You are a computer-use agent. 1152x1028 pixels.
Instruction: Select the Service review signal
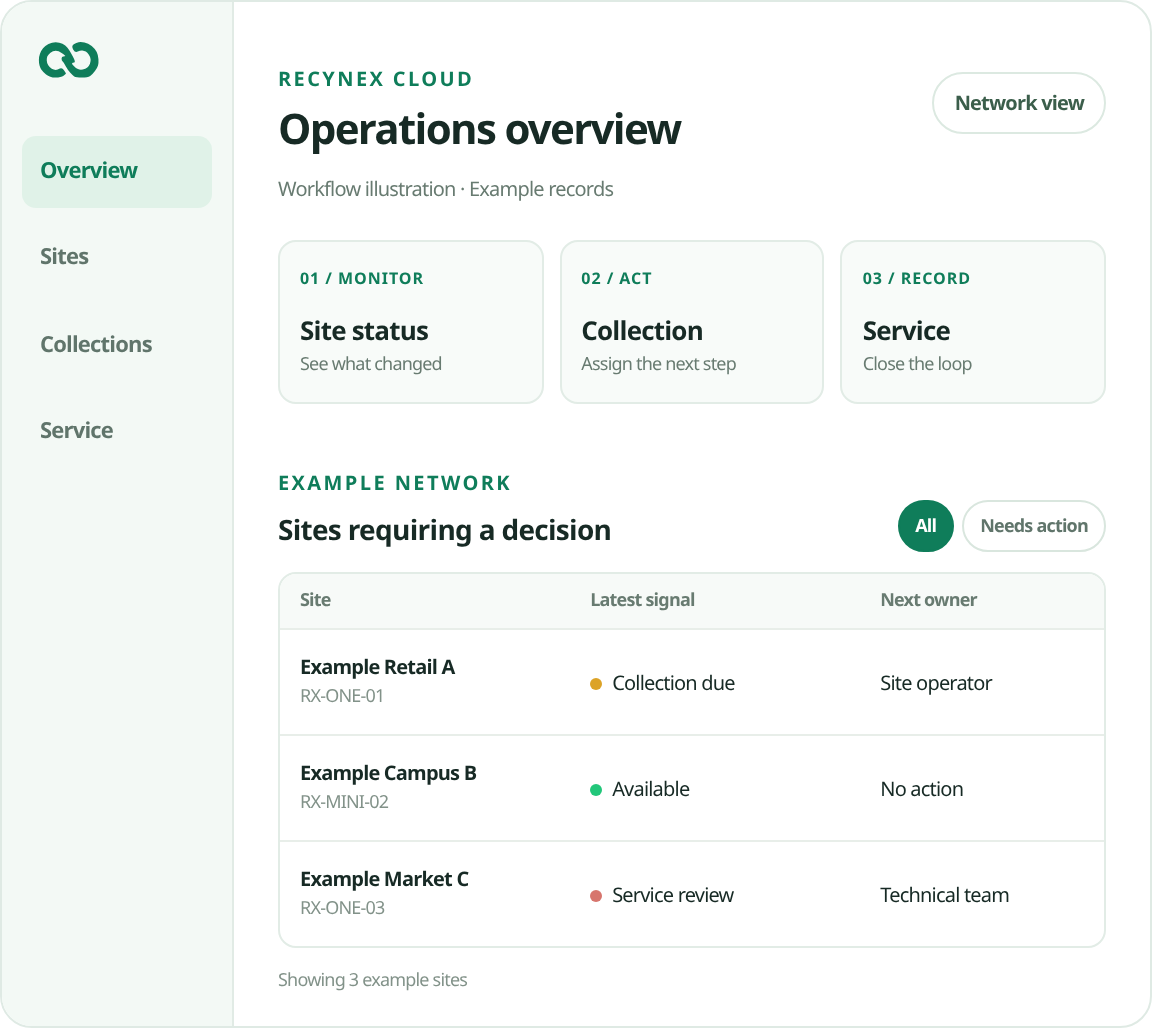pos(673,895)
